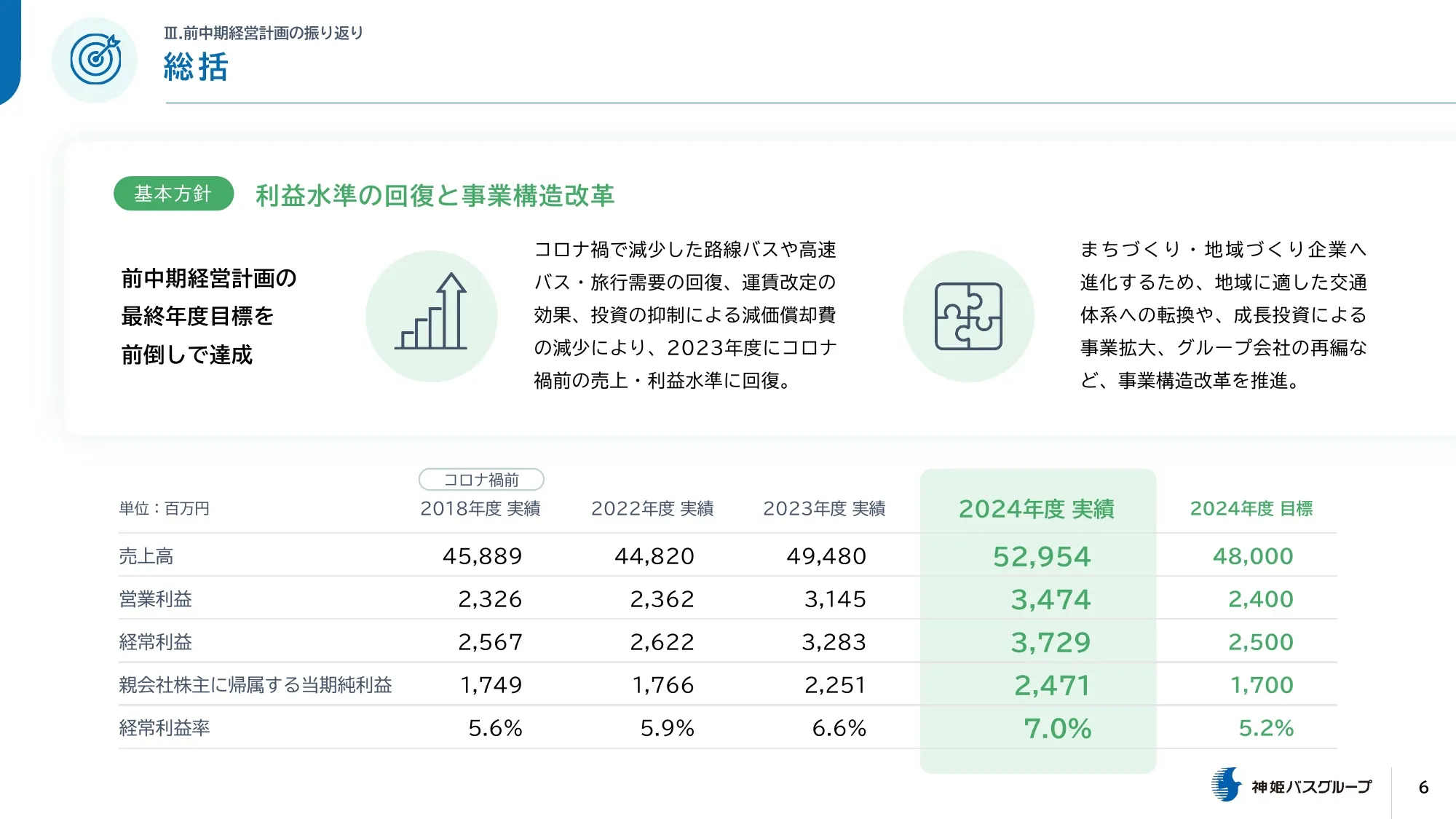Click the 48,000 target sales value
1456x819 pixels.
coord(1253,556)
